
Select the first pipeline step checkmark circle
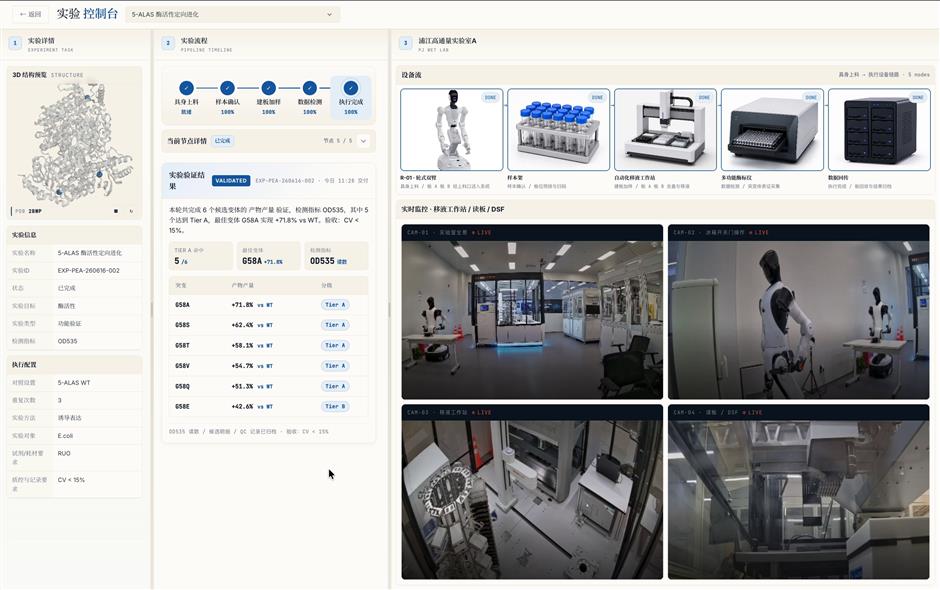[x=186, y=88]
